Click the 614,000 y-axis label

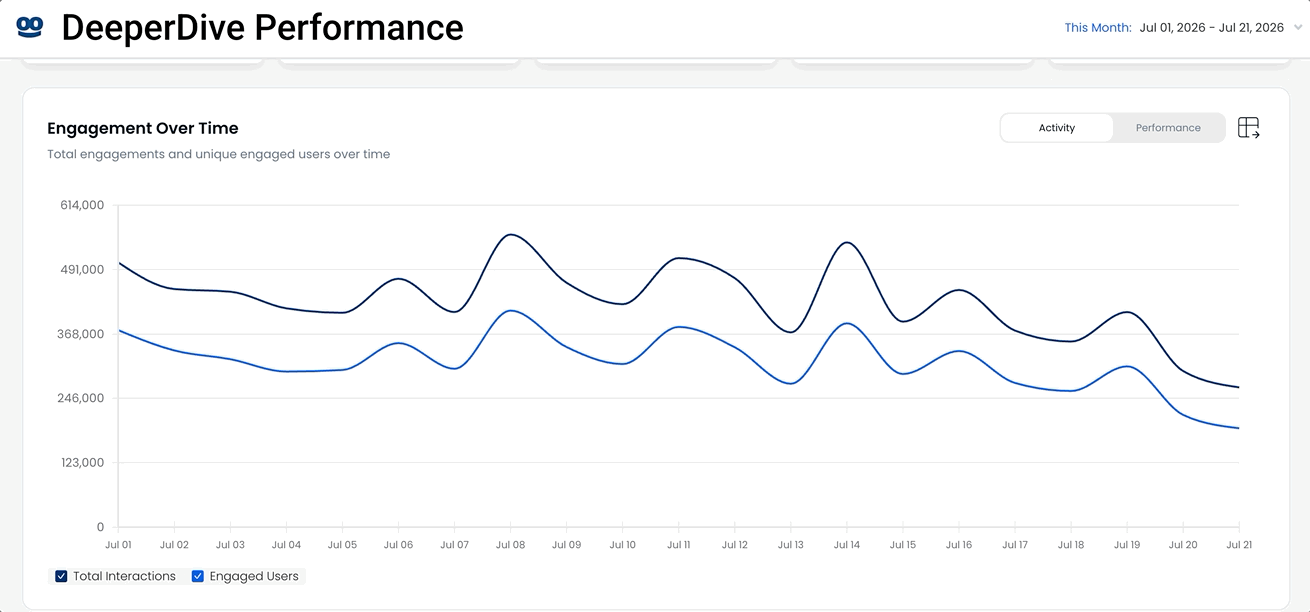tap(82, 205)
